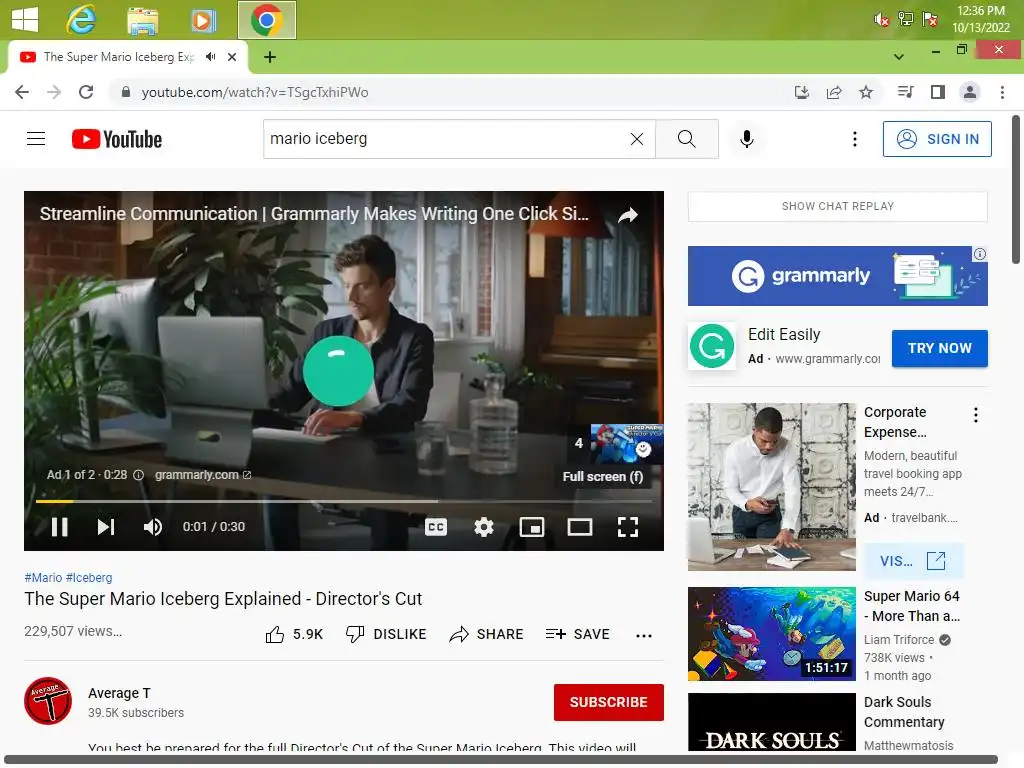Open options menu for Corporate Expense ad

tap(975, 415)
